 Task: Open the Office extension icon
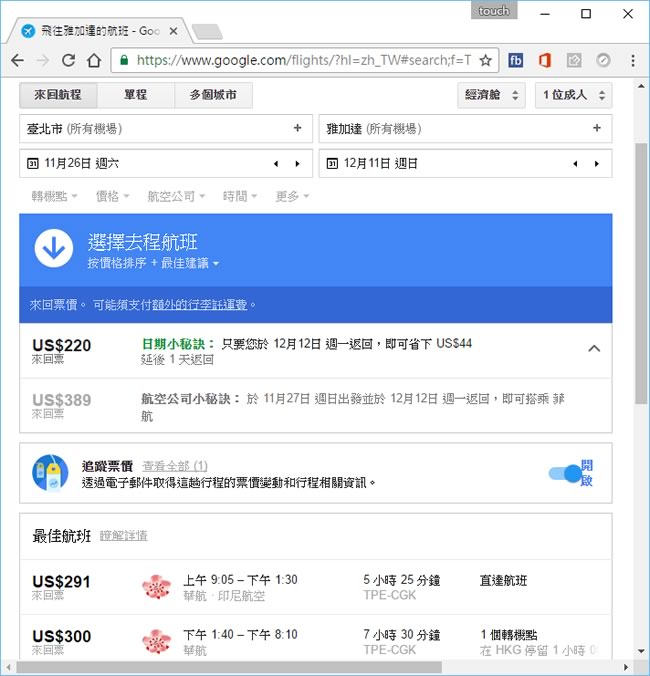[545, 61]
